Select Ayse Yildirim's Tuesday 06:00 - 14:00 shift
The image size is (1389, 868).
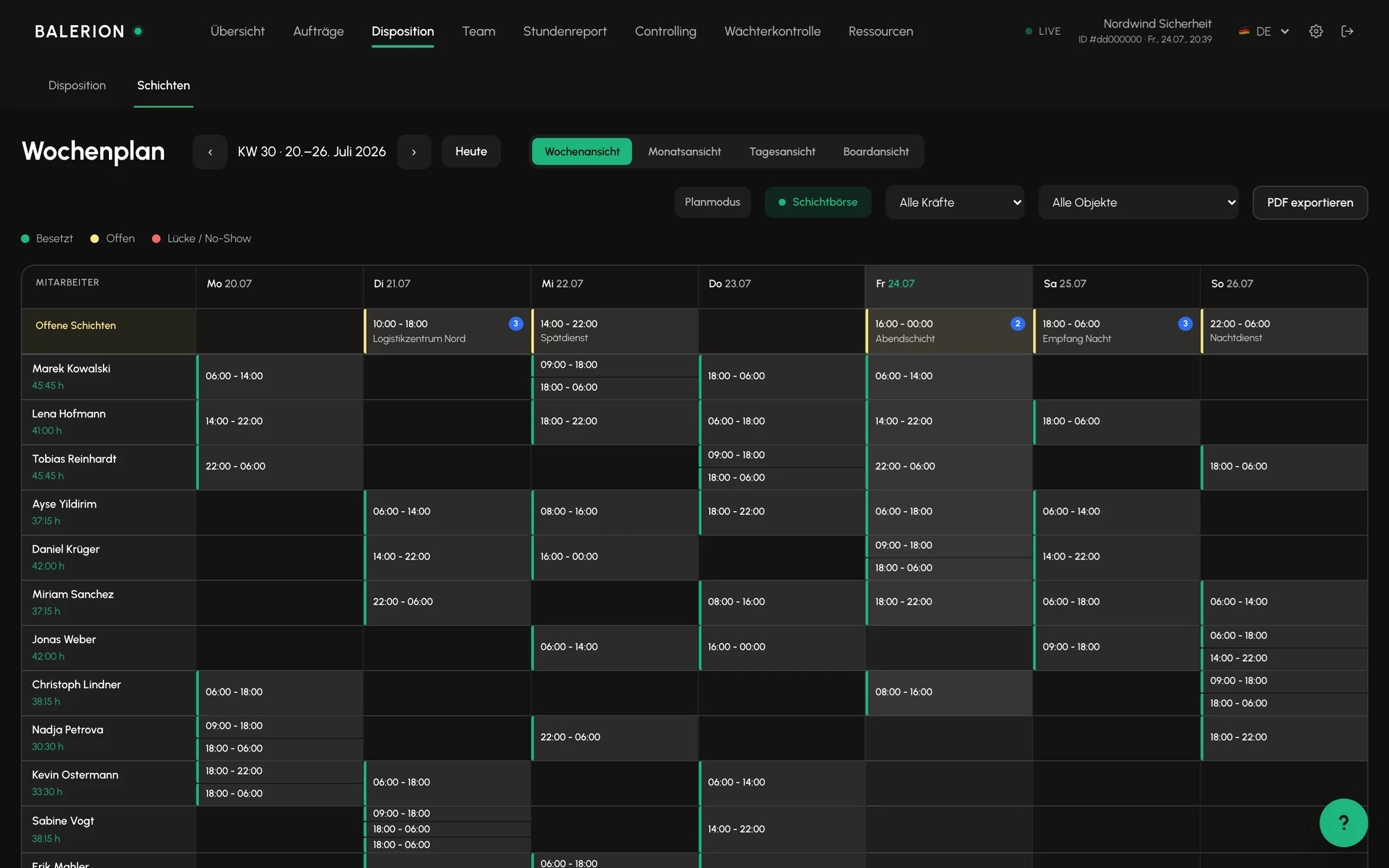(x=447, y=512)
